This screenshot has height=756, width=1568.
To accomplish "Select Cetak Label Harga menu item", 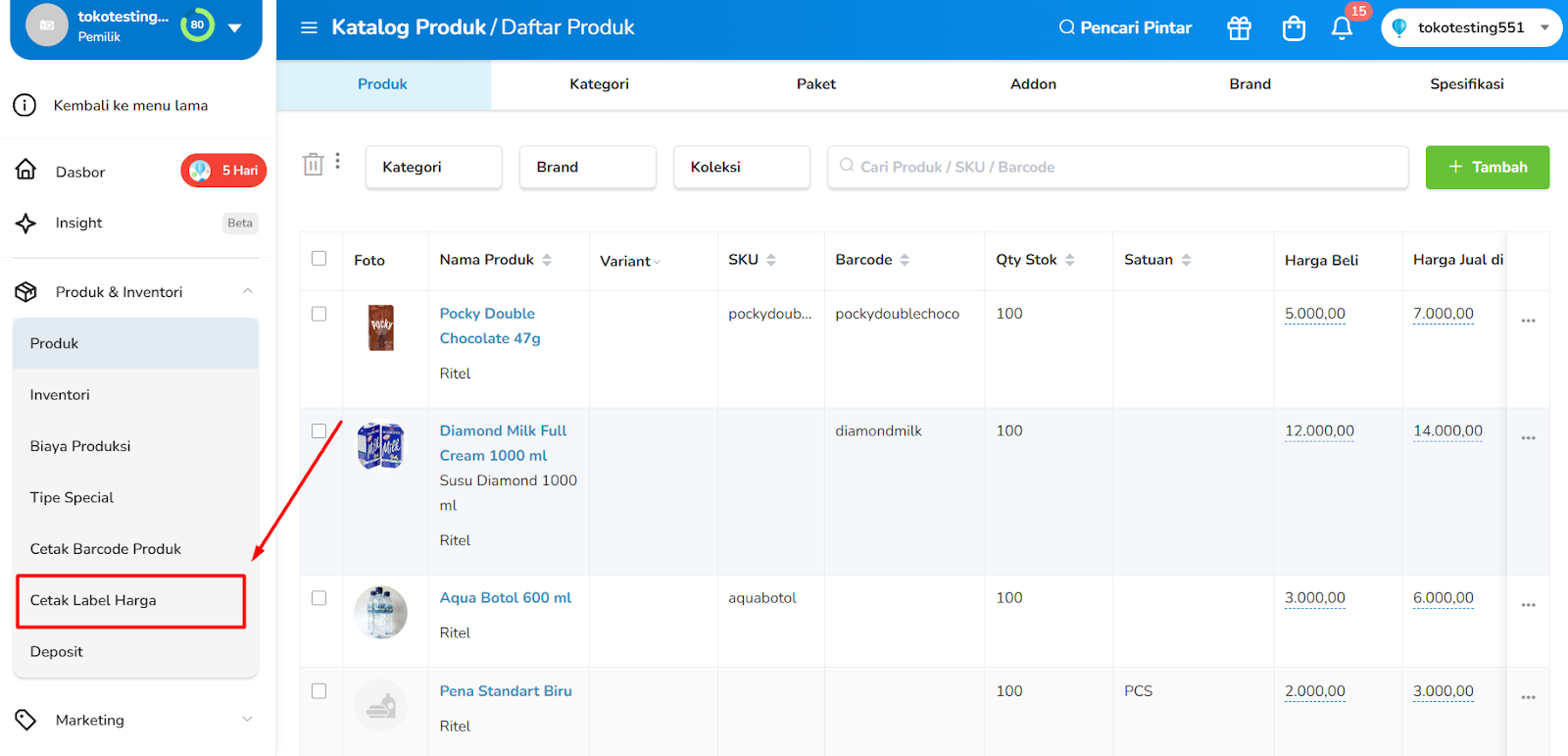I will [x=130, y=600].
